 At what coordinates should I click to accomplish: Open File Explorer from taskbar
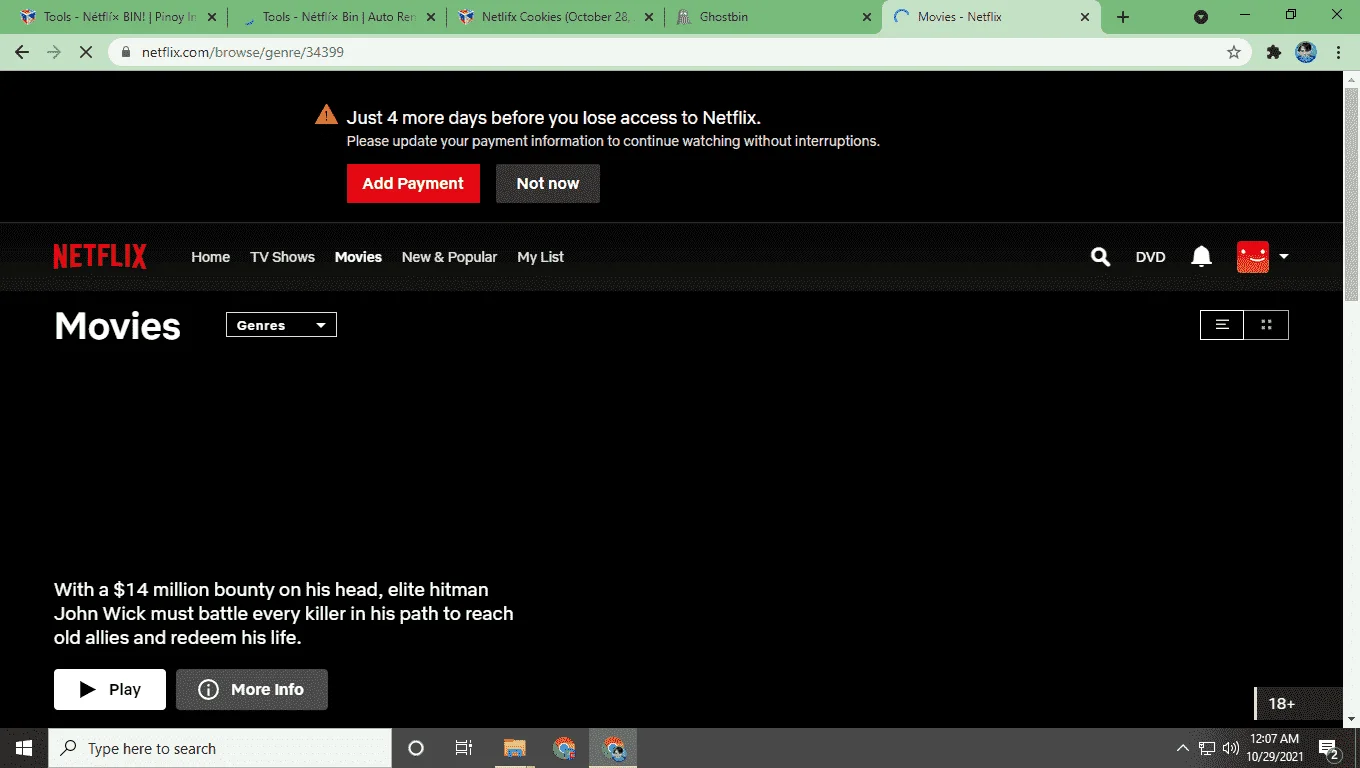[x=514, y=748]
